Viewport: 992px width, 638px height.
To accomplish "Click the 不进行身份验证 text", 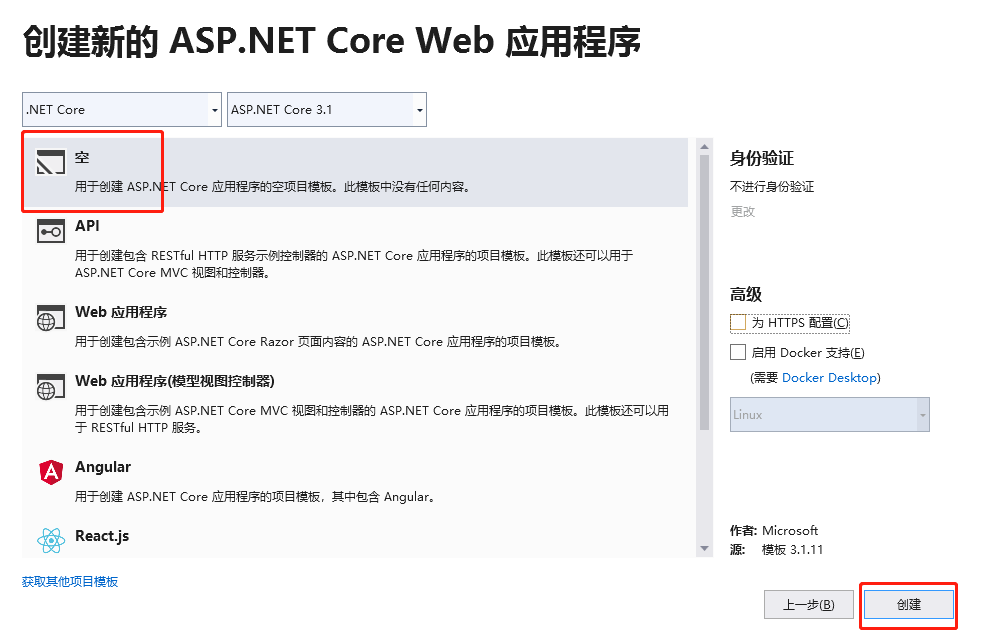I will pyautogui.click(x=772, y=187).
